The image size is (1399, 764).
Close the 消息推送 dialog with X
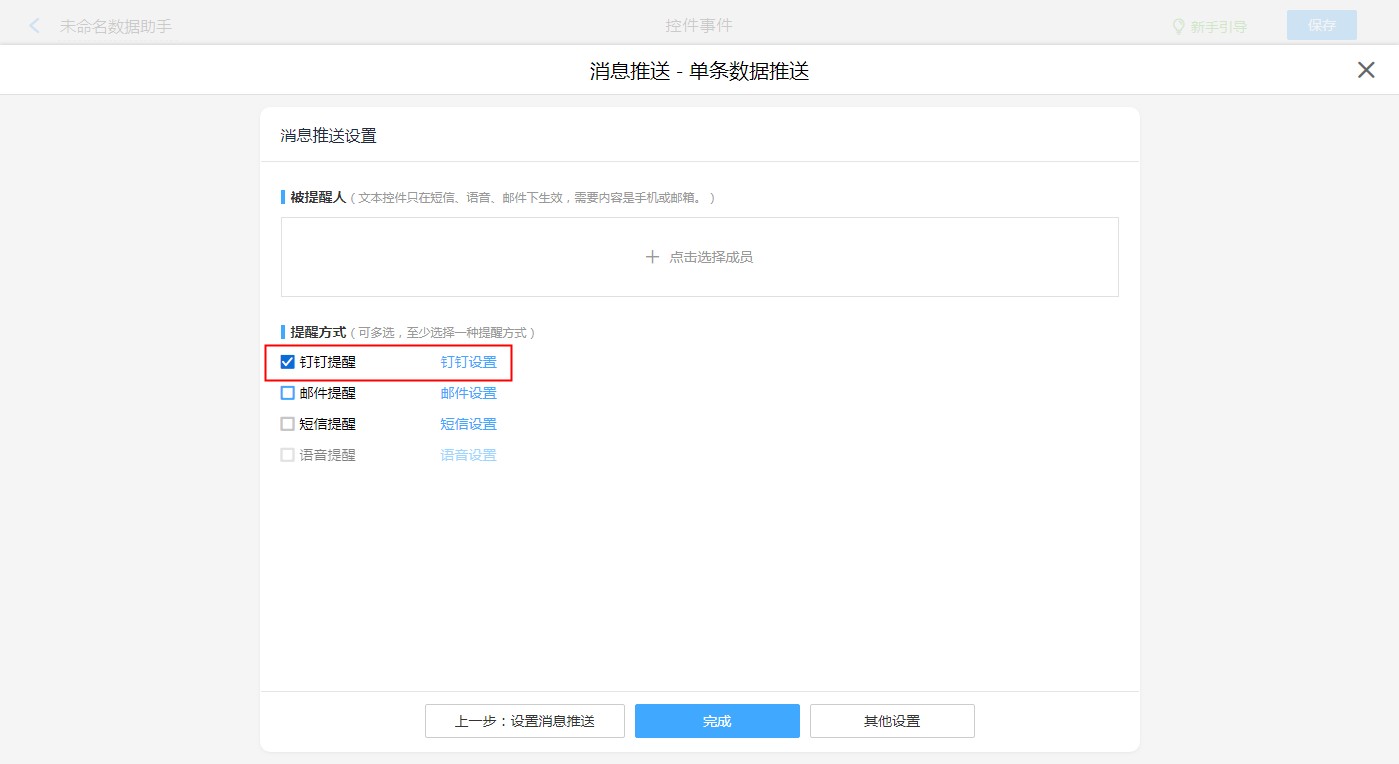point(1365,70)
